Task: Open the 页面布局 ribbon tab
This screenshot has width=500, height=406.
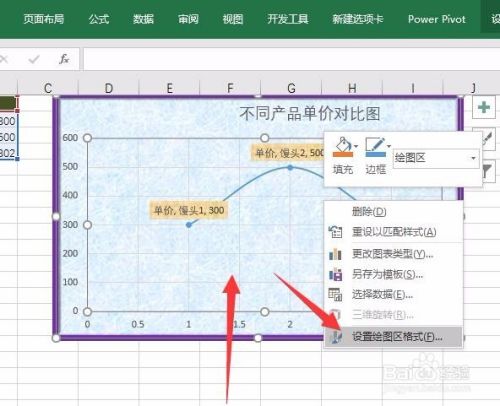Action: (x=44, y=19)
